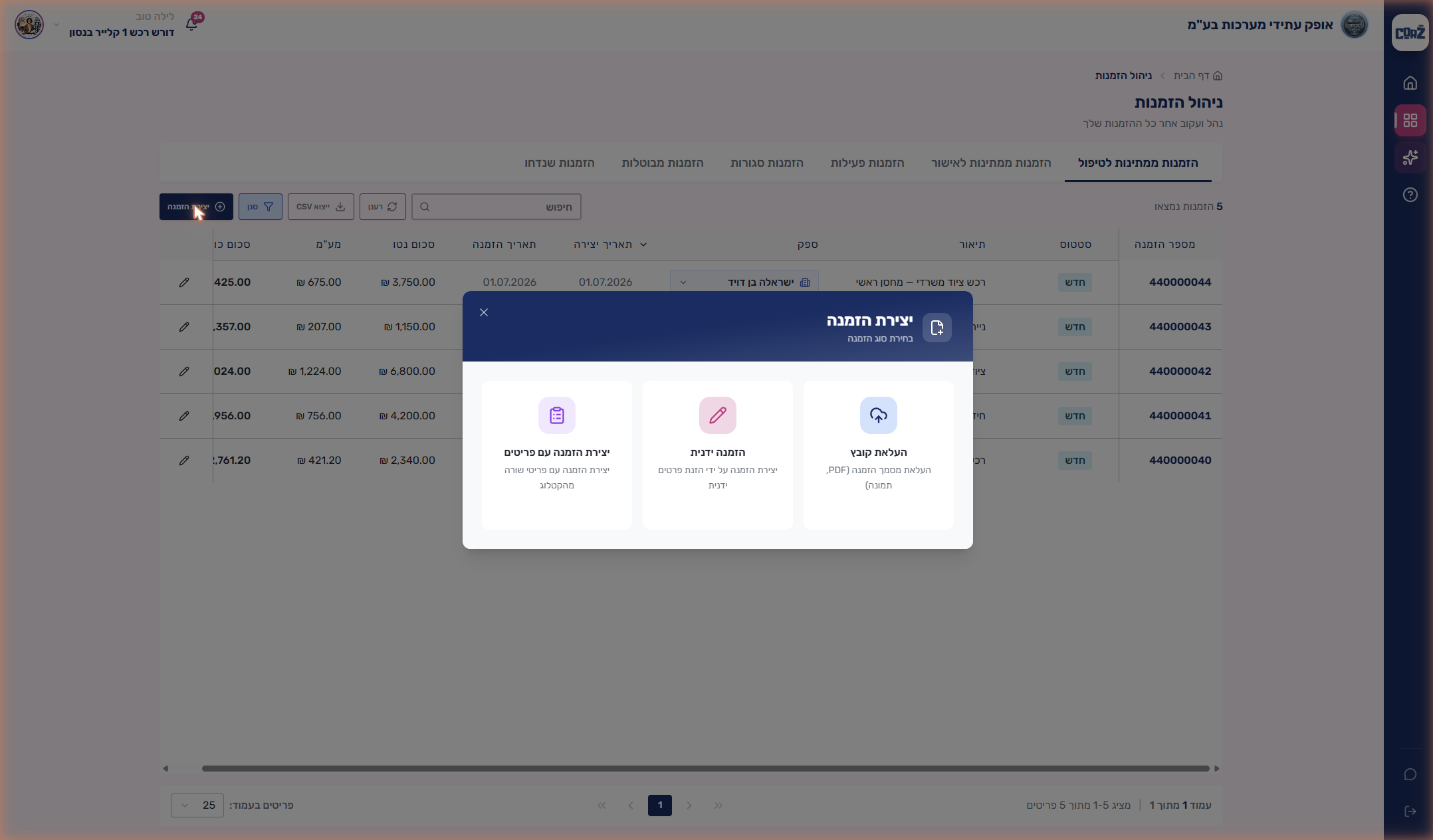Click the user avatar at the top left
Image resolution: width=1433 pixels, height=840 pixels.
pyautogui.click(x=29, y=25)
